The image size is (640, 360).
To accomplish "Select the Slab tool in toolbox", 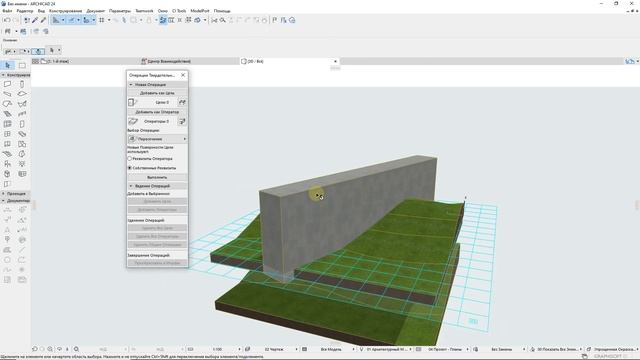I will [22, 94].
